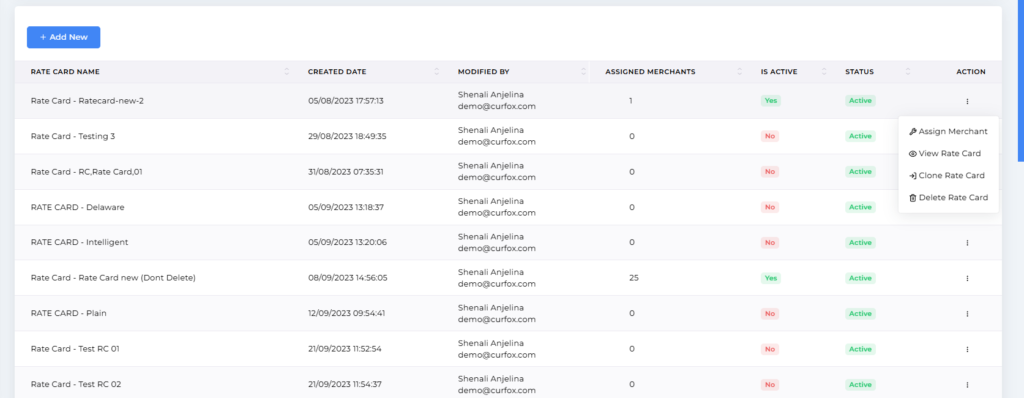Sort by Is Active column arrows
1024x398 pixels.
pyautogui.click(x=824, y=72)
